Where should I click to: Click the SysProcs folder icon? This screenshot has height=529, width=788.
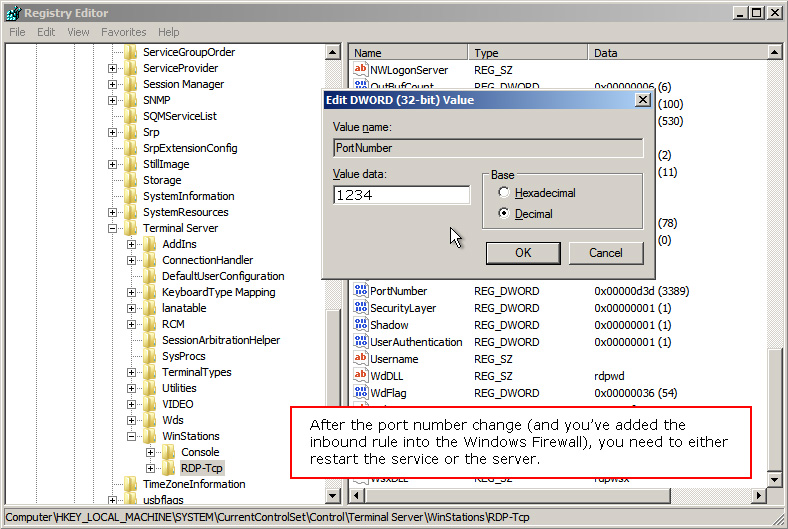[x=150, y=356]
